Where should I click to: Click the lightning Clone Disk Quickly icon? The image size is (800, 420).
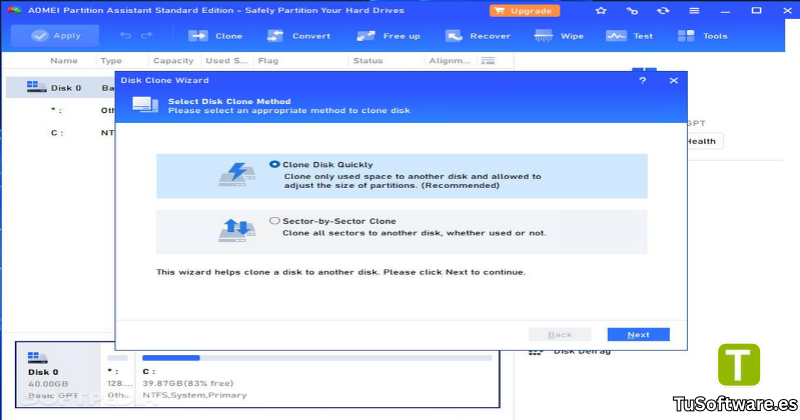[x=237, y=175]
